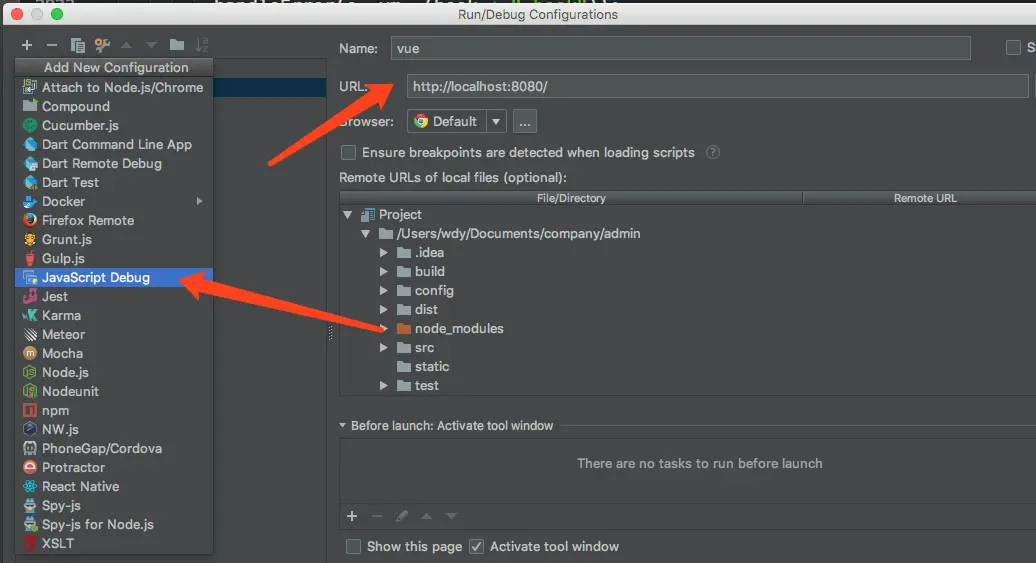Open the Docker submenu arrow
Image resolution: width=1036 pixels, height=563 pixels.
(x=199, y=202)
